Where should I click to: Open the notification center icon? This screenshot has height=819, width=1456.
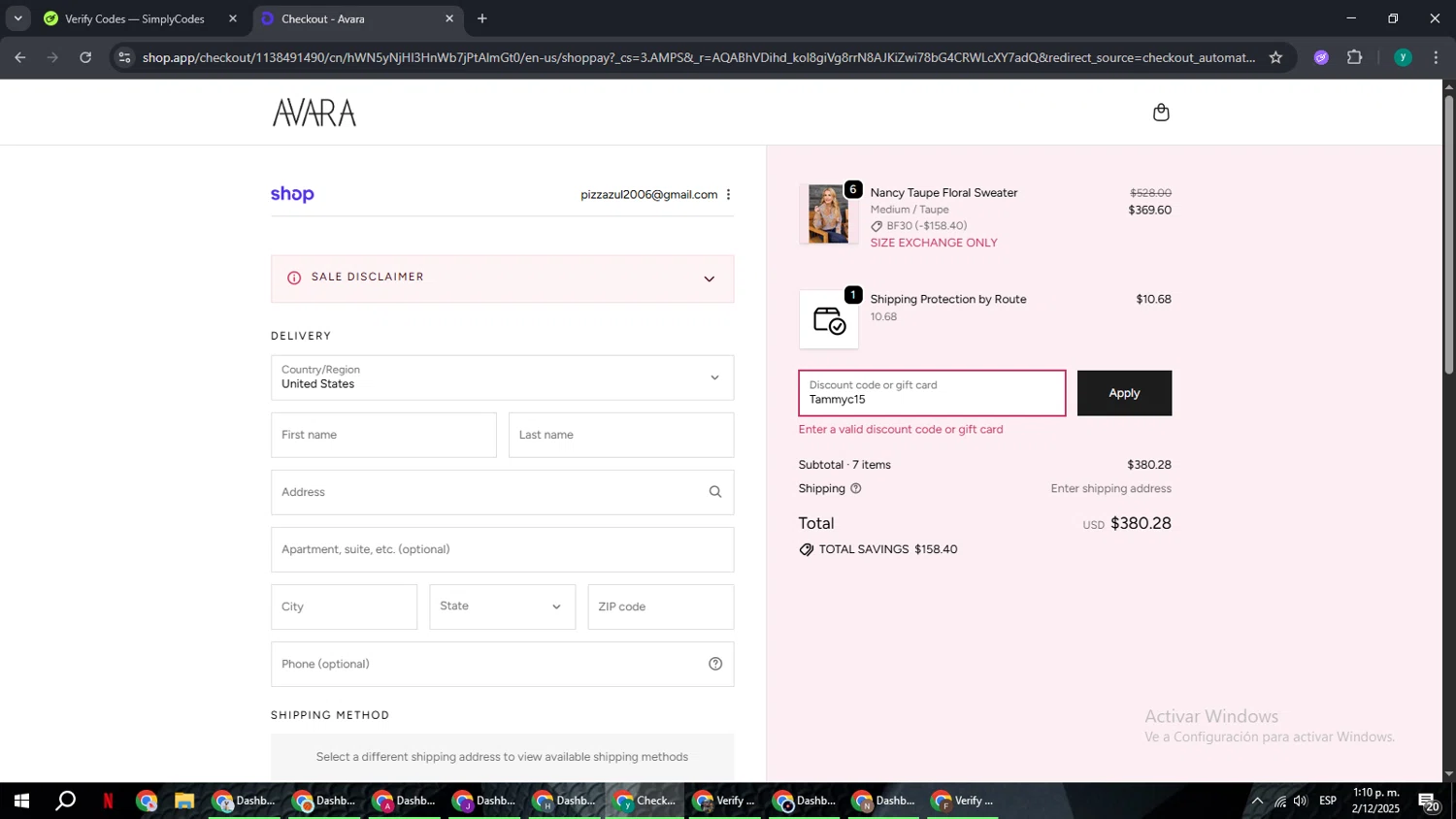click(x=1429, y=802)
